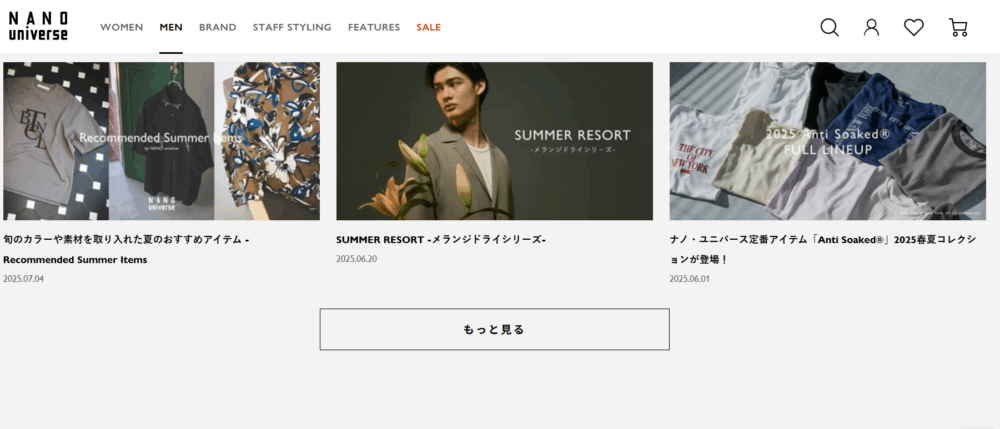Open article title Recommended Summer Items link
Image resolution: width=1000 pixels, height=429 pixels.
(126, 250)
